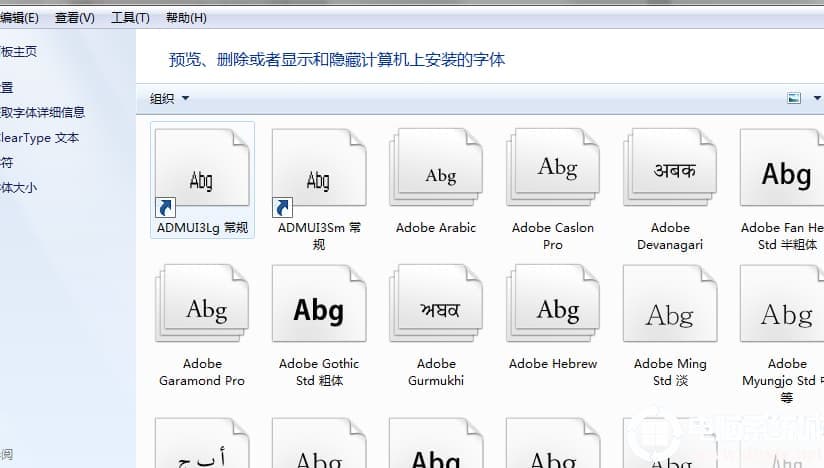This screenshot has height=468, width=824.
Task: Click the ADMUI3Sm 常规 label
Action: tap(319, 236)
